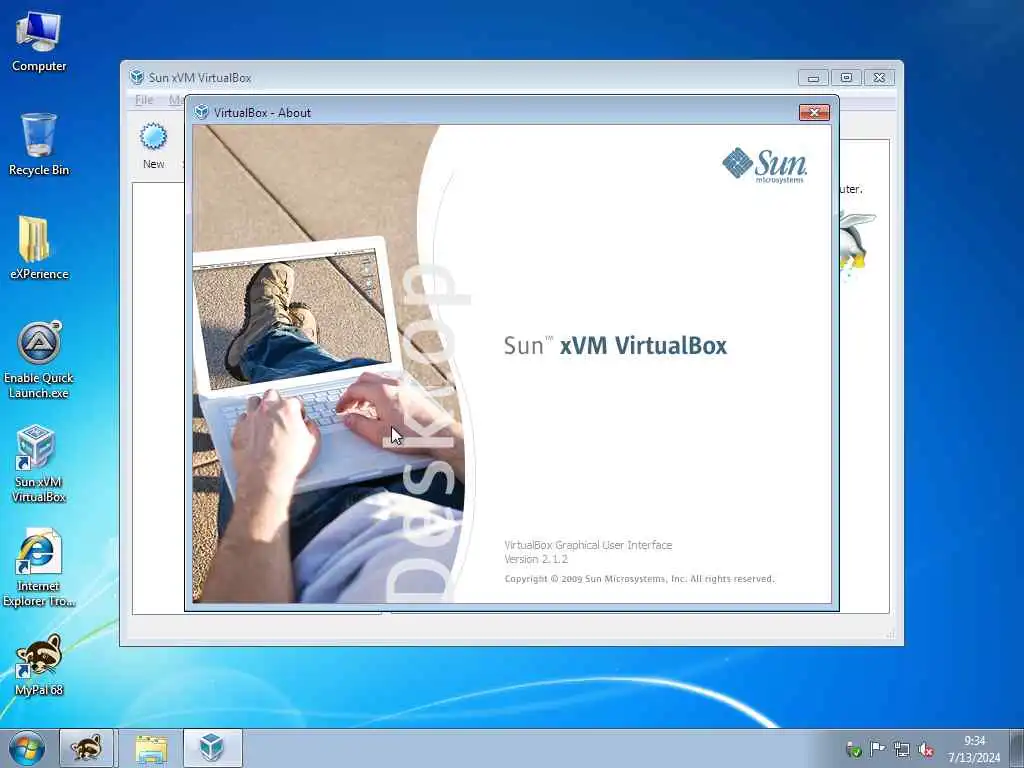Click the MyPal raccoon taskbar button

click(x=86, y=748)
